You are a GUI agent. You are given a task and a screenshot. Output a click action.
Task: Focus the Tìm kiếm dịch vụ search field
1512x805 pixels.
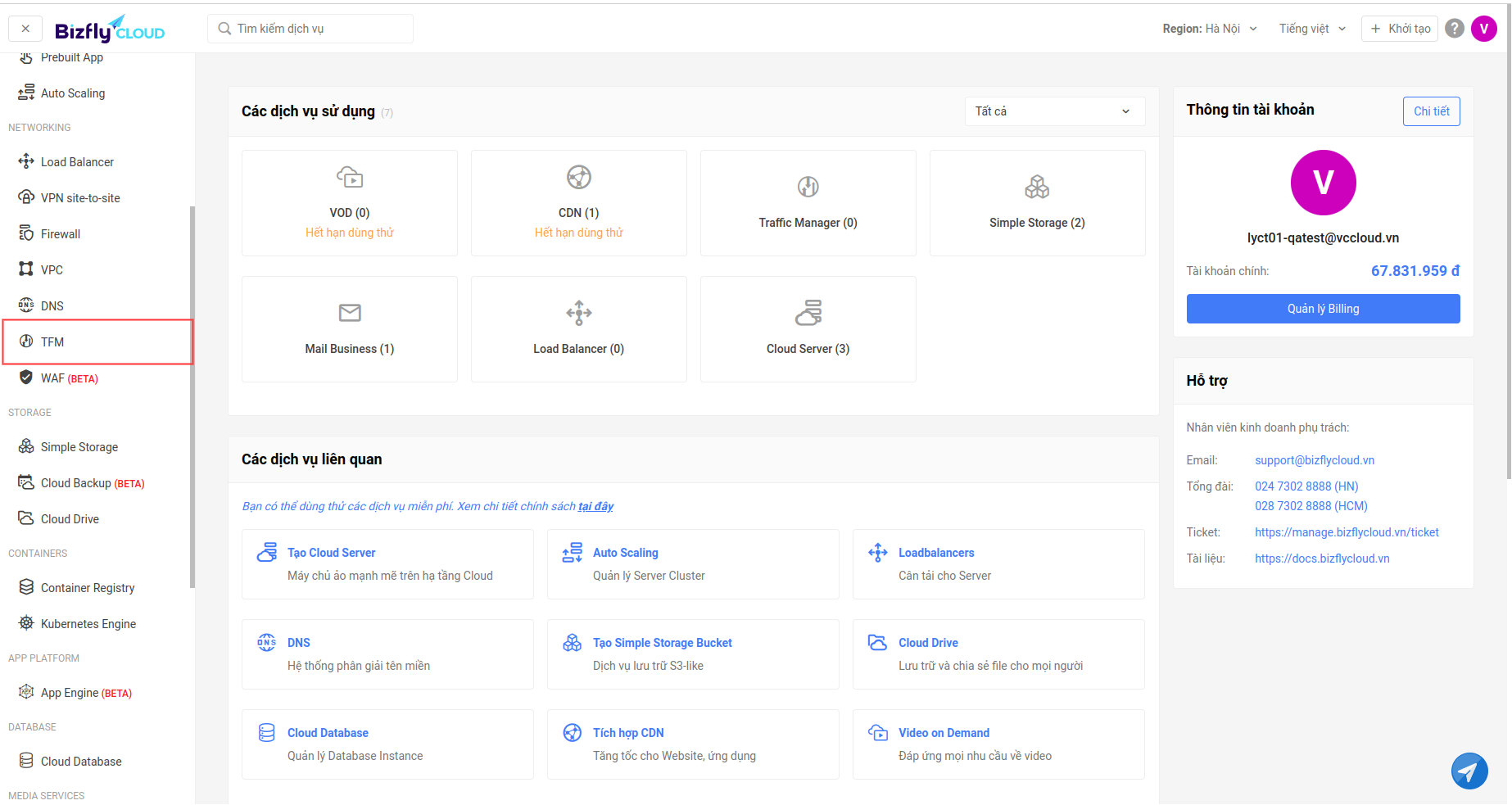point(310,29)
